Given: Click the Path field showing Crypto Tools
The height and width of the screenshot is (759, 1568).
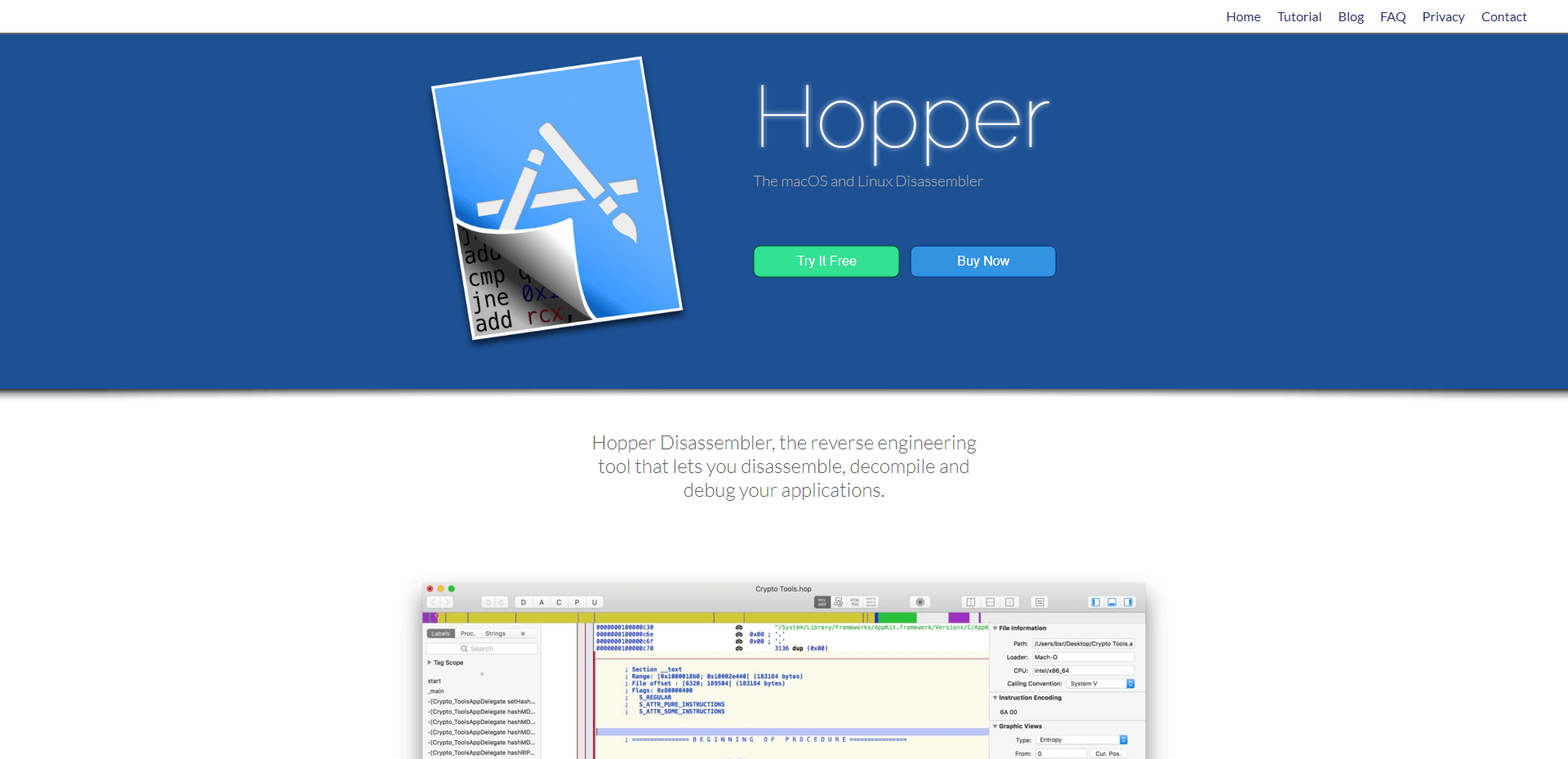Looking at the screenshot, I should pos(1084,644).
